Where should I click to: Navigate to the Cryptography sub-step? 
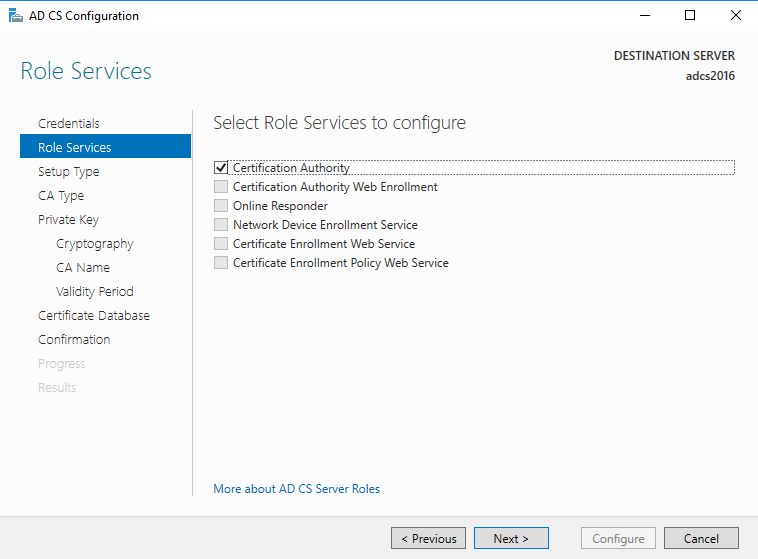click(x=95, y=244)
